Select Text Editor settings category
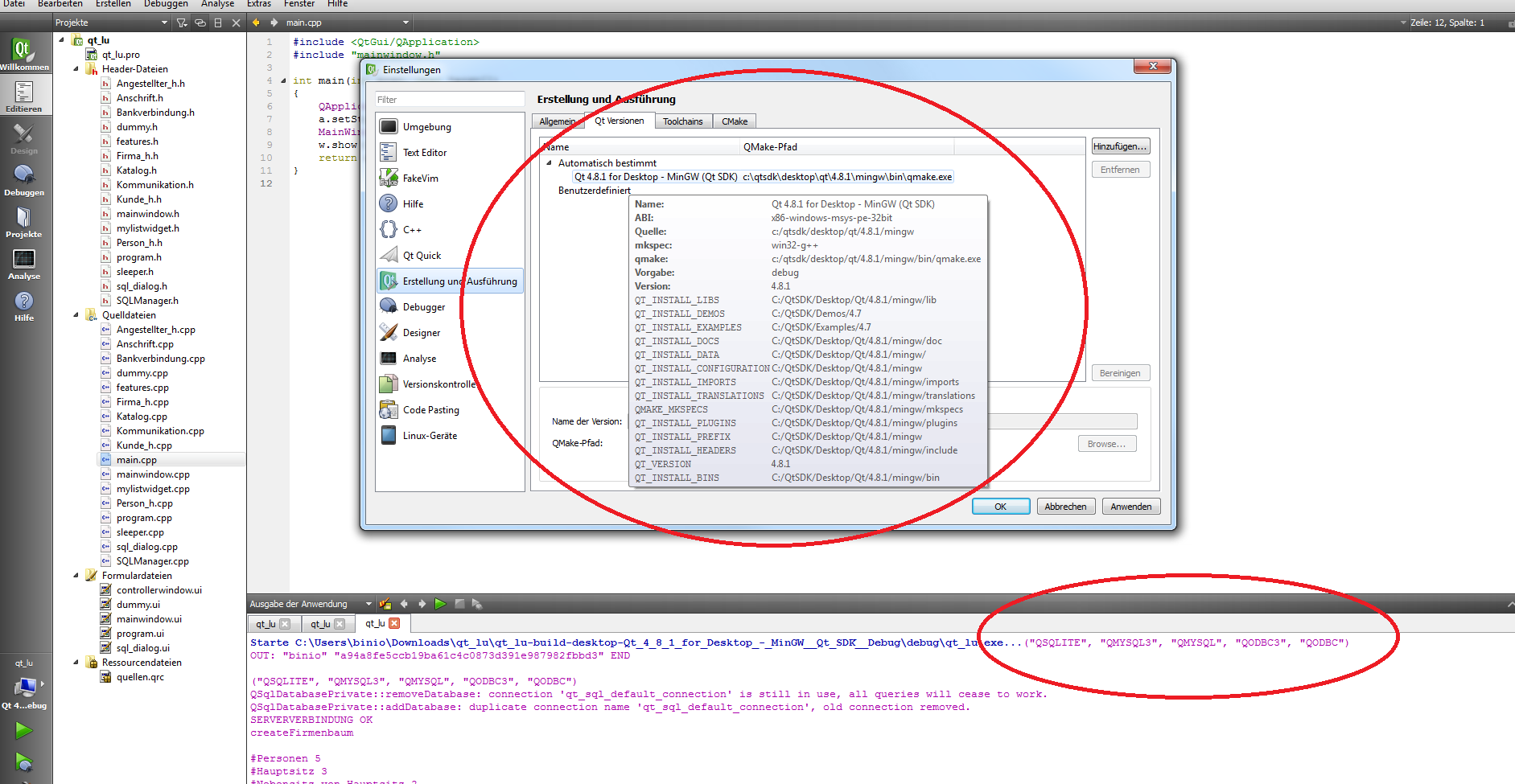The height and width of the screenshot is (784, 1515). point(450,153)
